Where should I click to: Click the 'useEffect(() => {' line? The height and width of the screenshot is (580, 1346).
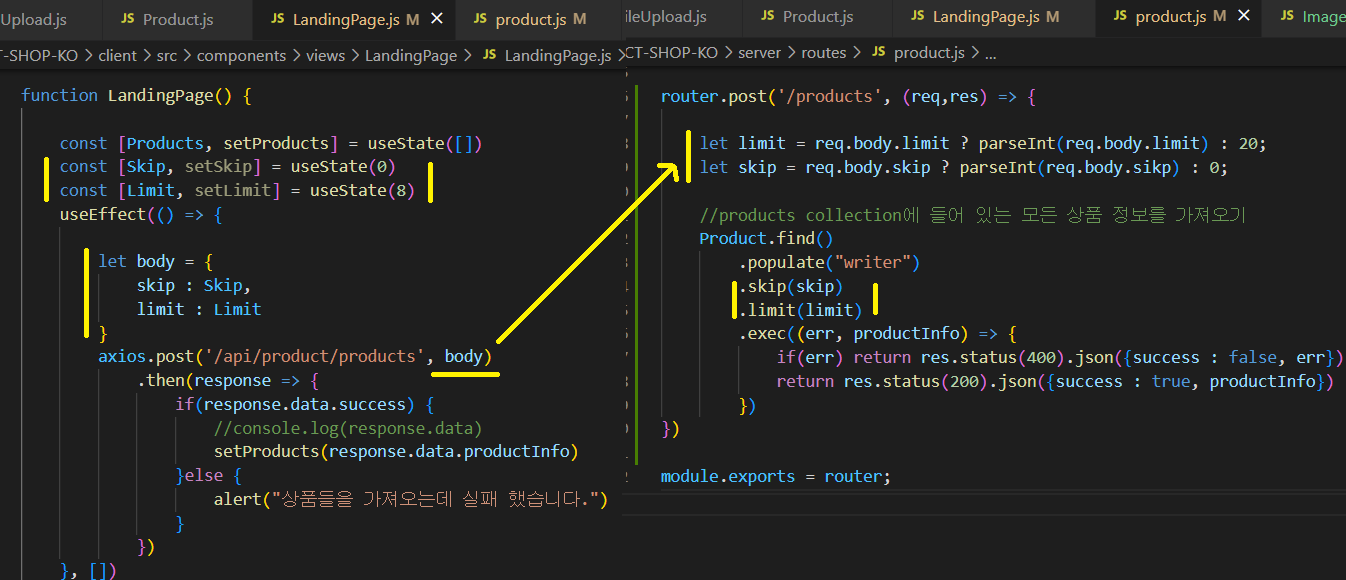click(x=141, y=214)
